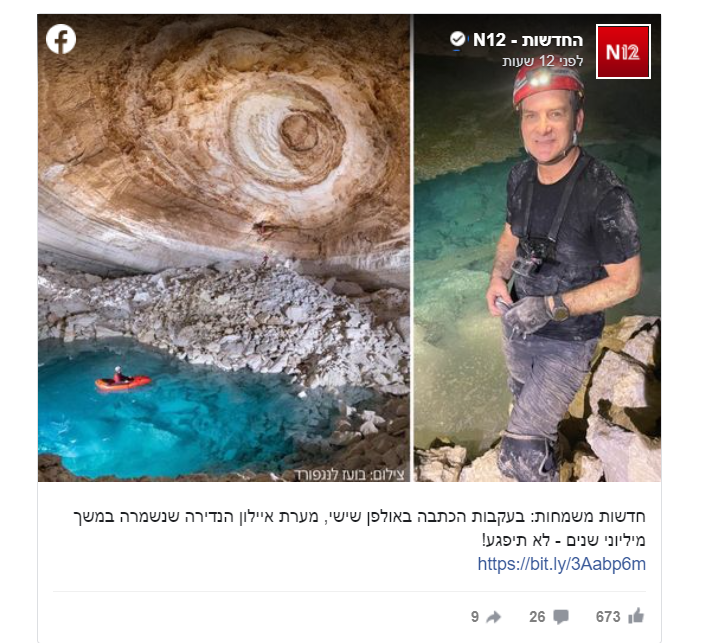Open the red N12 page logo

[623, 52]
